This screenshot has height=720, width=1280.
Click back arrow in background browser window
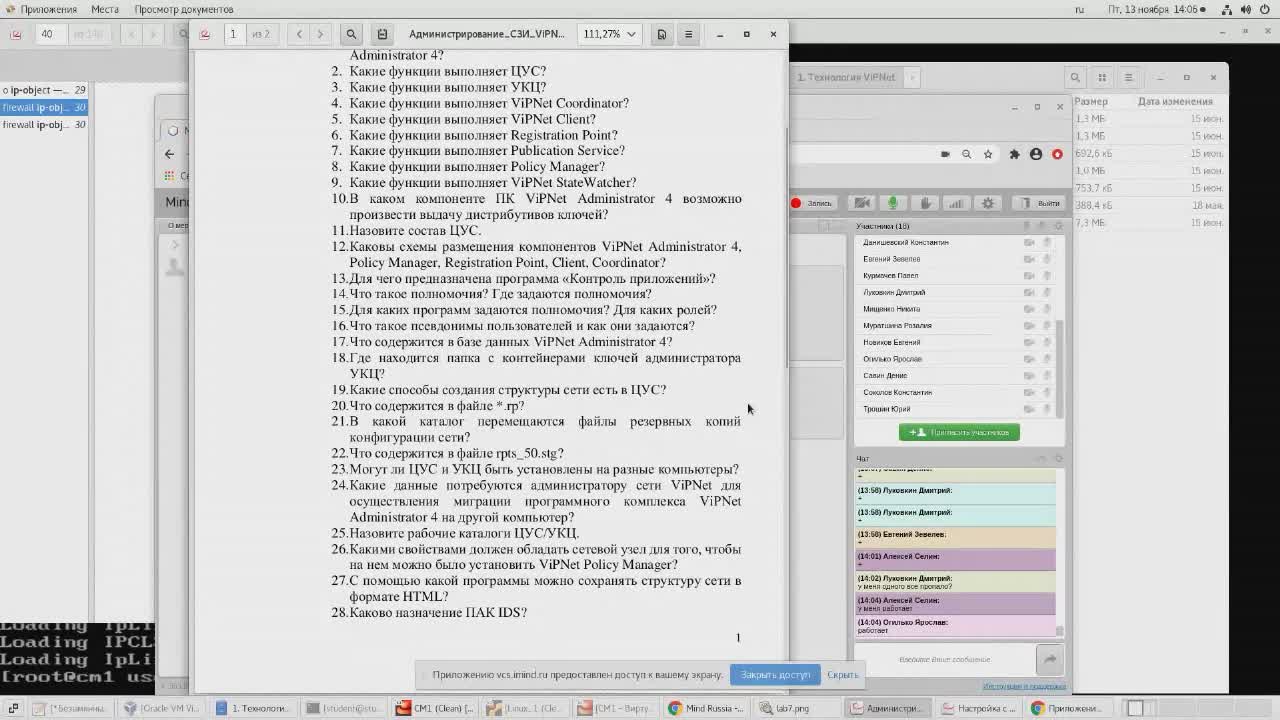point(169,154)
